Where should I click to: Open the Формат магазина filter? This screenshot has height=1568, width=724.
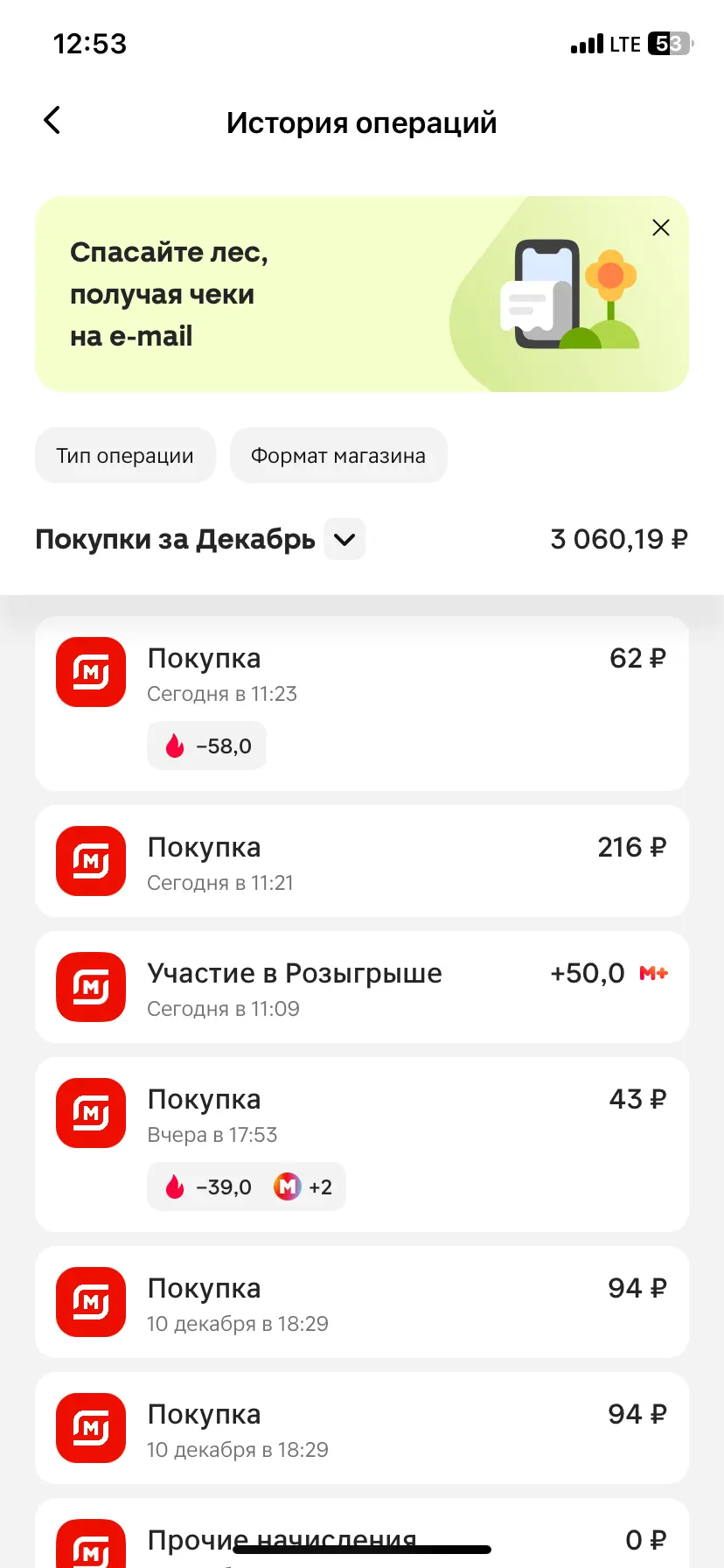coord(338,455)
